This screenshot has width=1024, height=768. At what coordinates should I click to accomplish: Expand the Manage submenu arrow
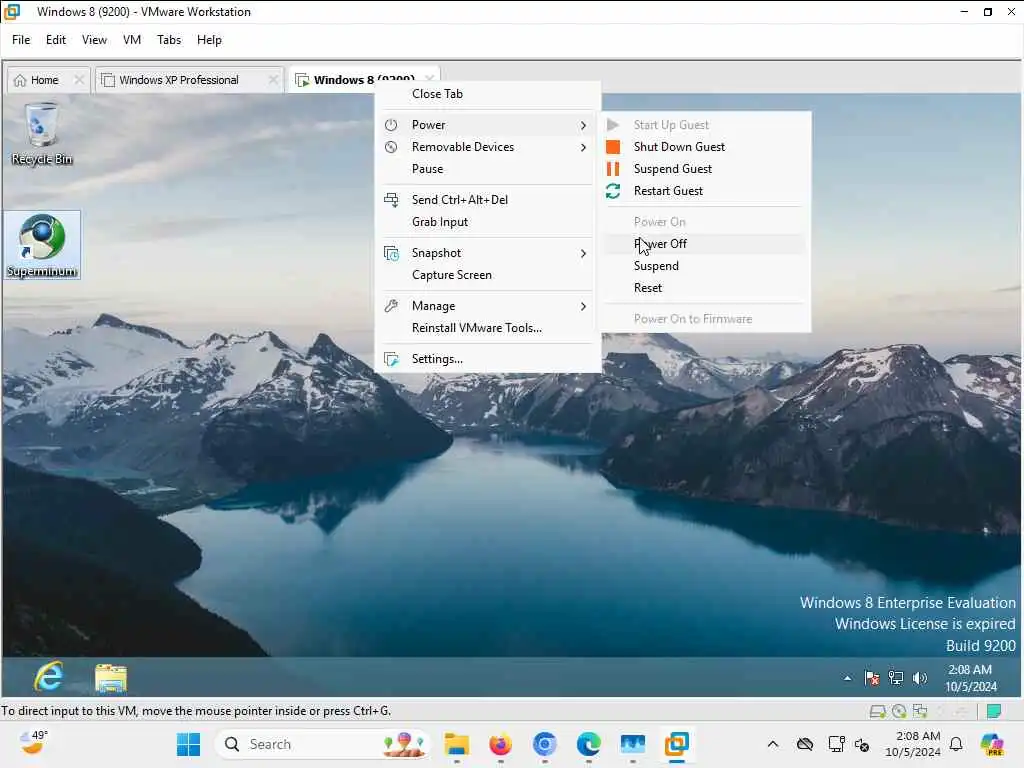pos(583,306)
